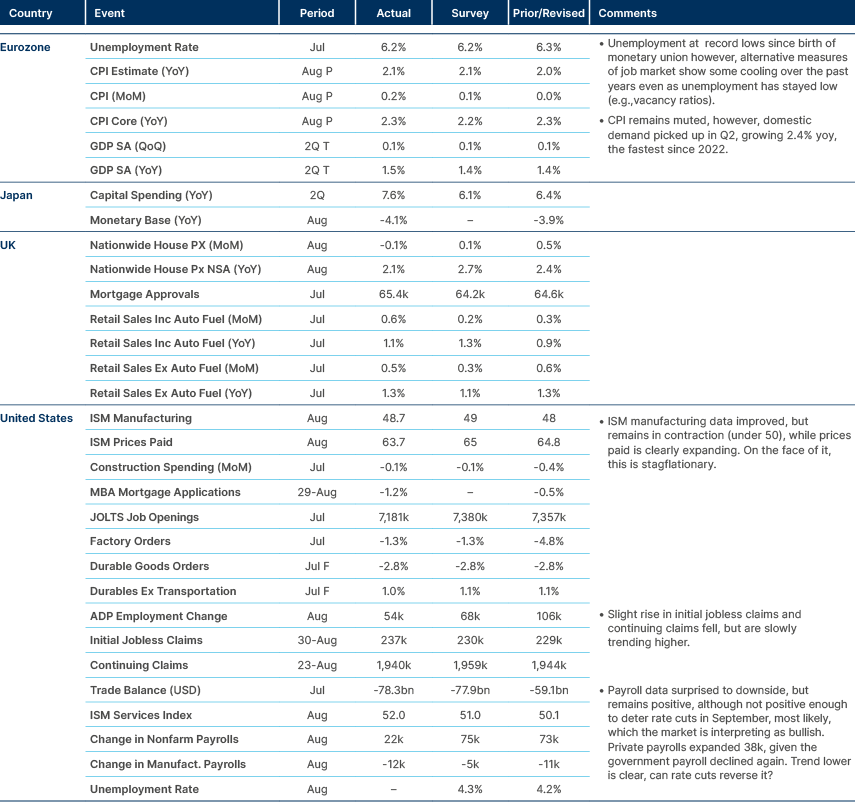Click the Prior/Revised column header
The width and height of the screenshot is (855, 802).
(x=548, y=13)
